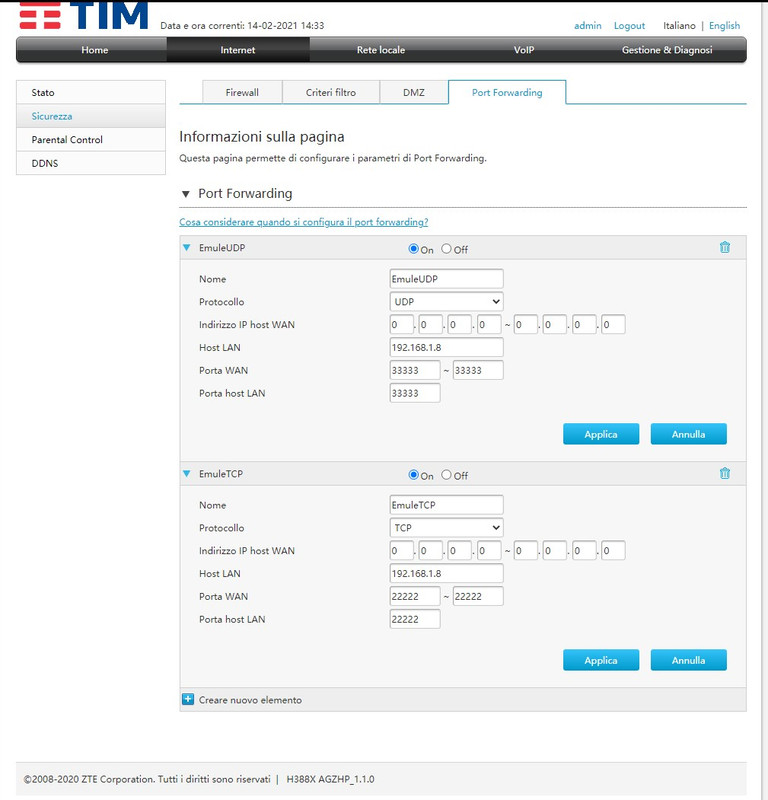Click the 'Data e ora correnti' timestamp text
The image size is (768, 800).
(242, 26)
